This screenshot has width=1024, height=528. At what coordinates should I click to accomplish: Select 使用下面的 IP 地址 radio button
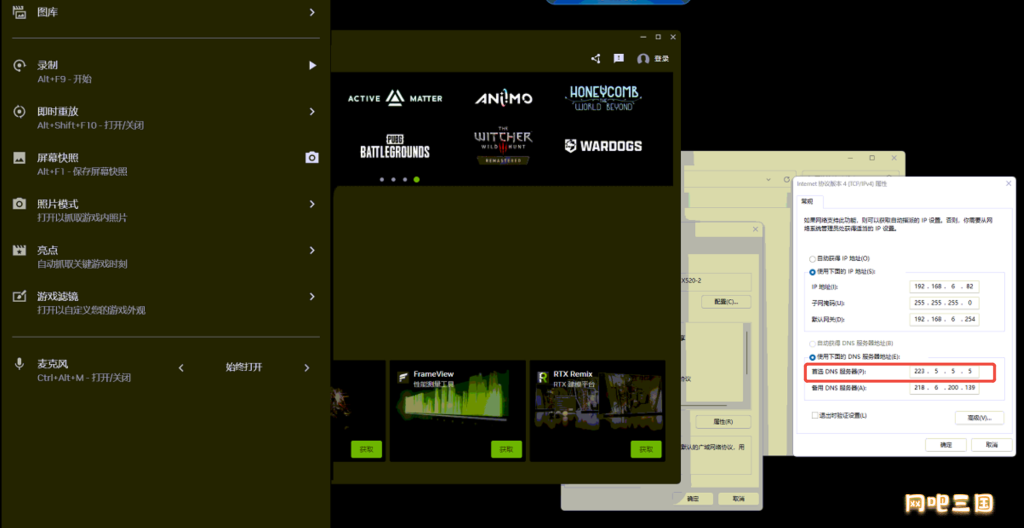(812, 272)
